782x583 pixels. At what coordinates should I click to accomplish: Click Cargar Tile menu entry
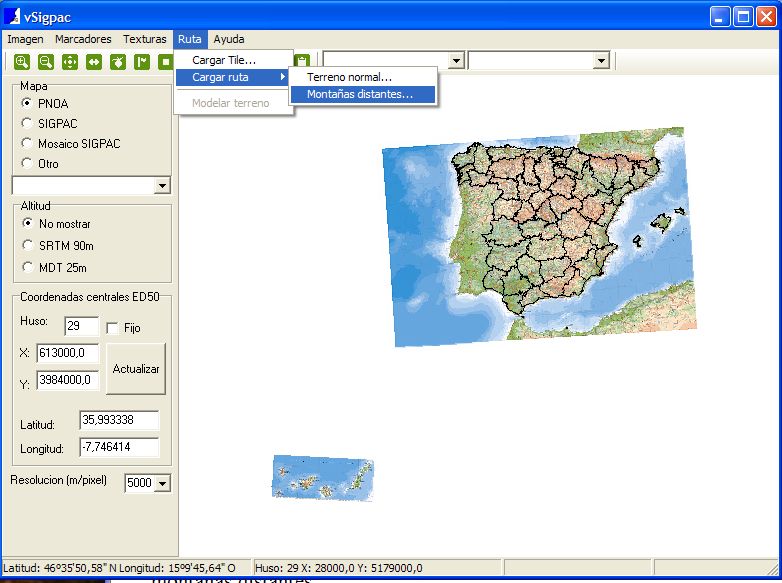(x=224, y=60)
